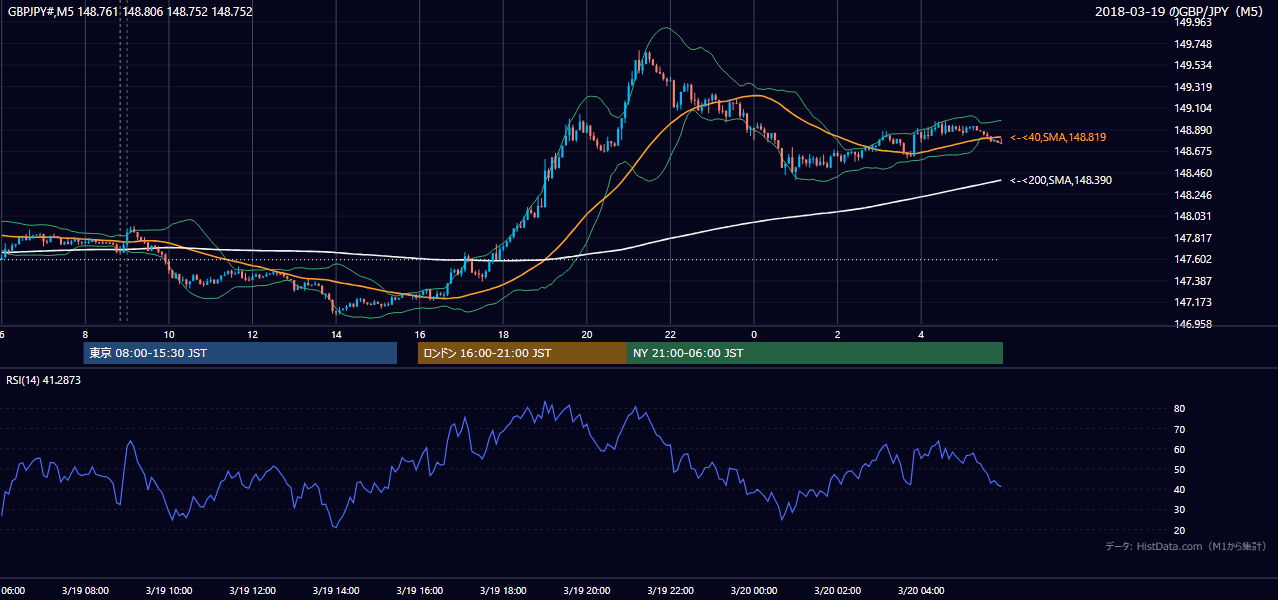
Task: Click the 3/19 20:00 date label
Action: pyautogui.click(x=587, y=590)
